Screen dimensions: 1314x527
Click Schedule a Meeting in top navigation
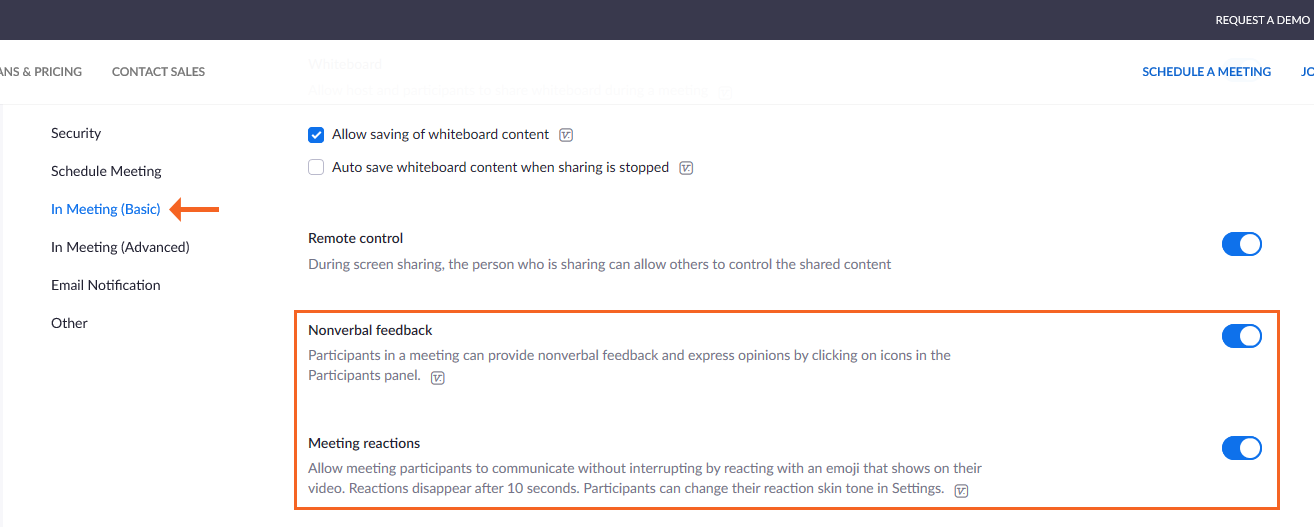(1206, 72)
